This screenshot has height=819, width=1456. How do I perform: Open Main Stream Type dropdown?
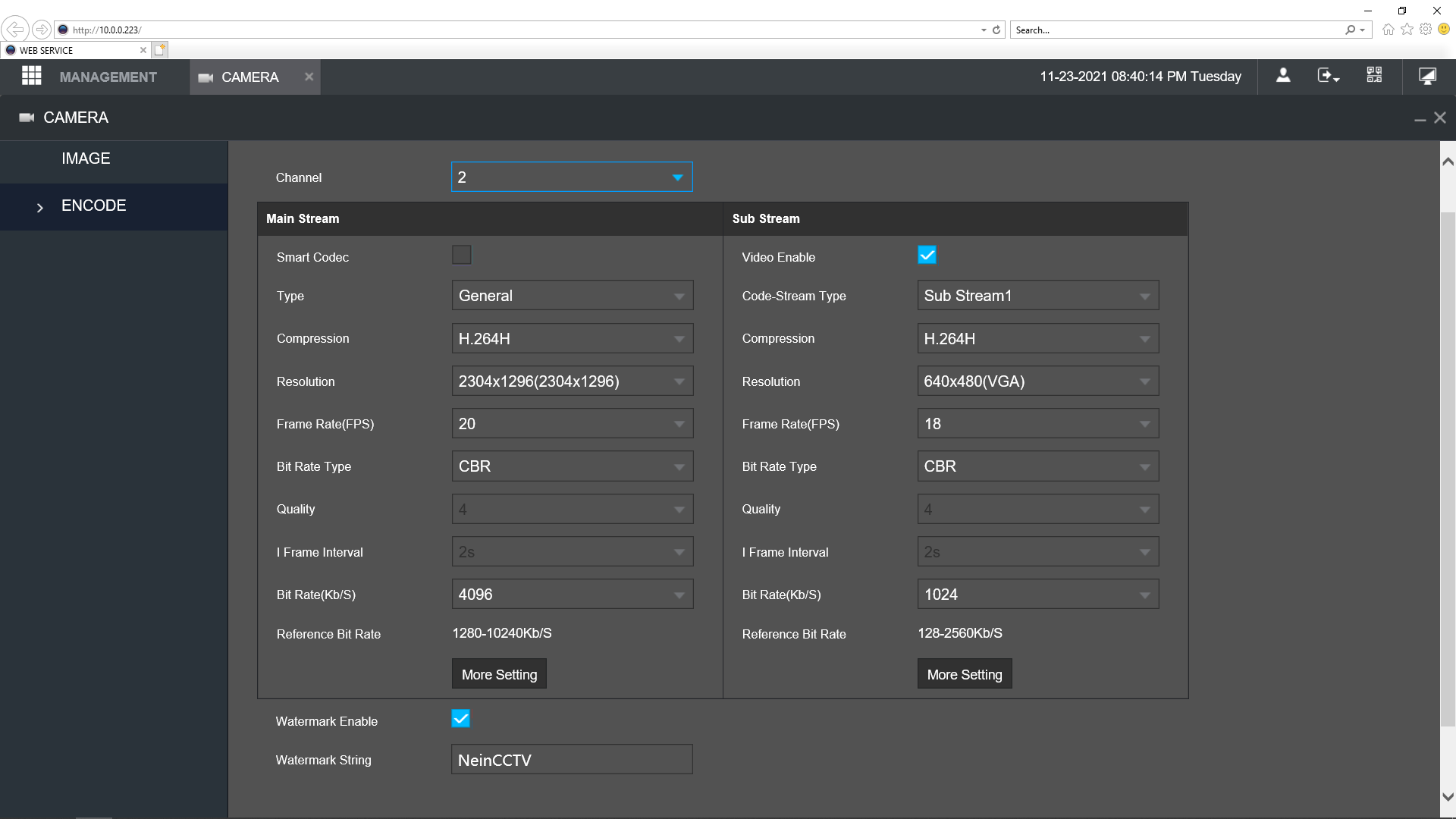[x=573, y=295]
